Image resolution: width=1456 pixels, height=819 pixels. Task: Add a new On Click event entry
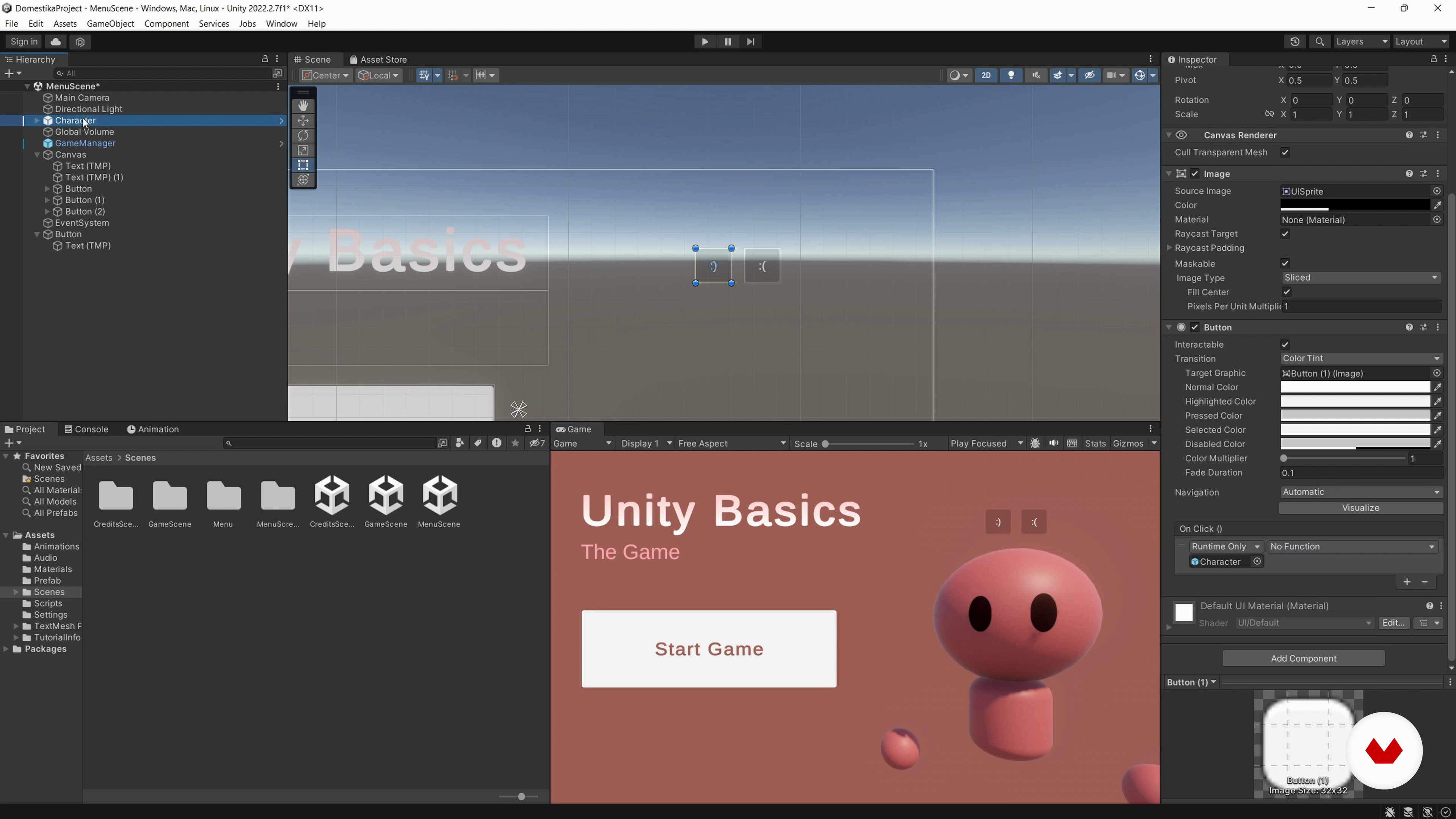tap(1407, 582)
